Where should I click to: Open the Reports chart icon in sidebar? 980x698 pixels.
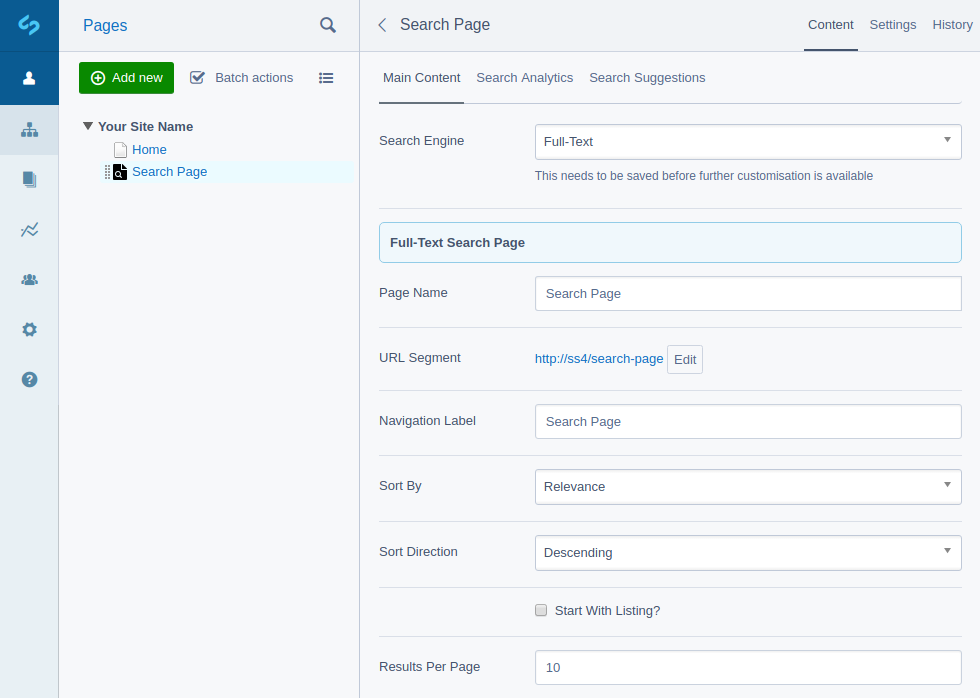[29, 229]
